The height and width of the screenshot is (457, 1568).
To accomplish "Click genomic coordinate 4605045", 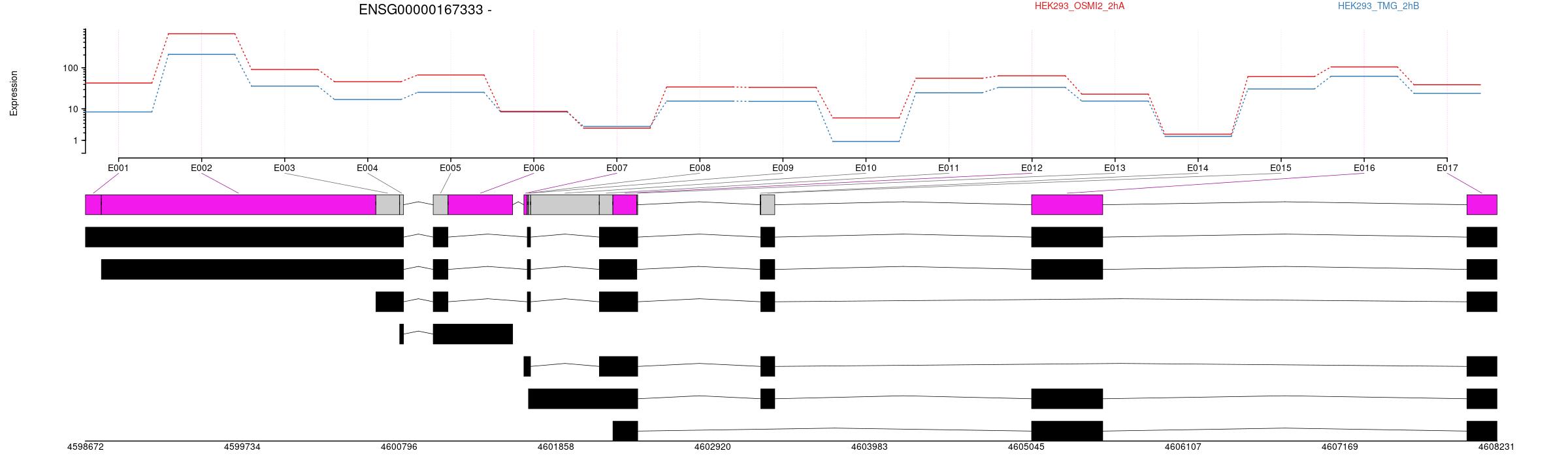I will pos(1026,447).
